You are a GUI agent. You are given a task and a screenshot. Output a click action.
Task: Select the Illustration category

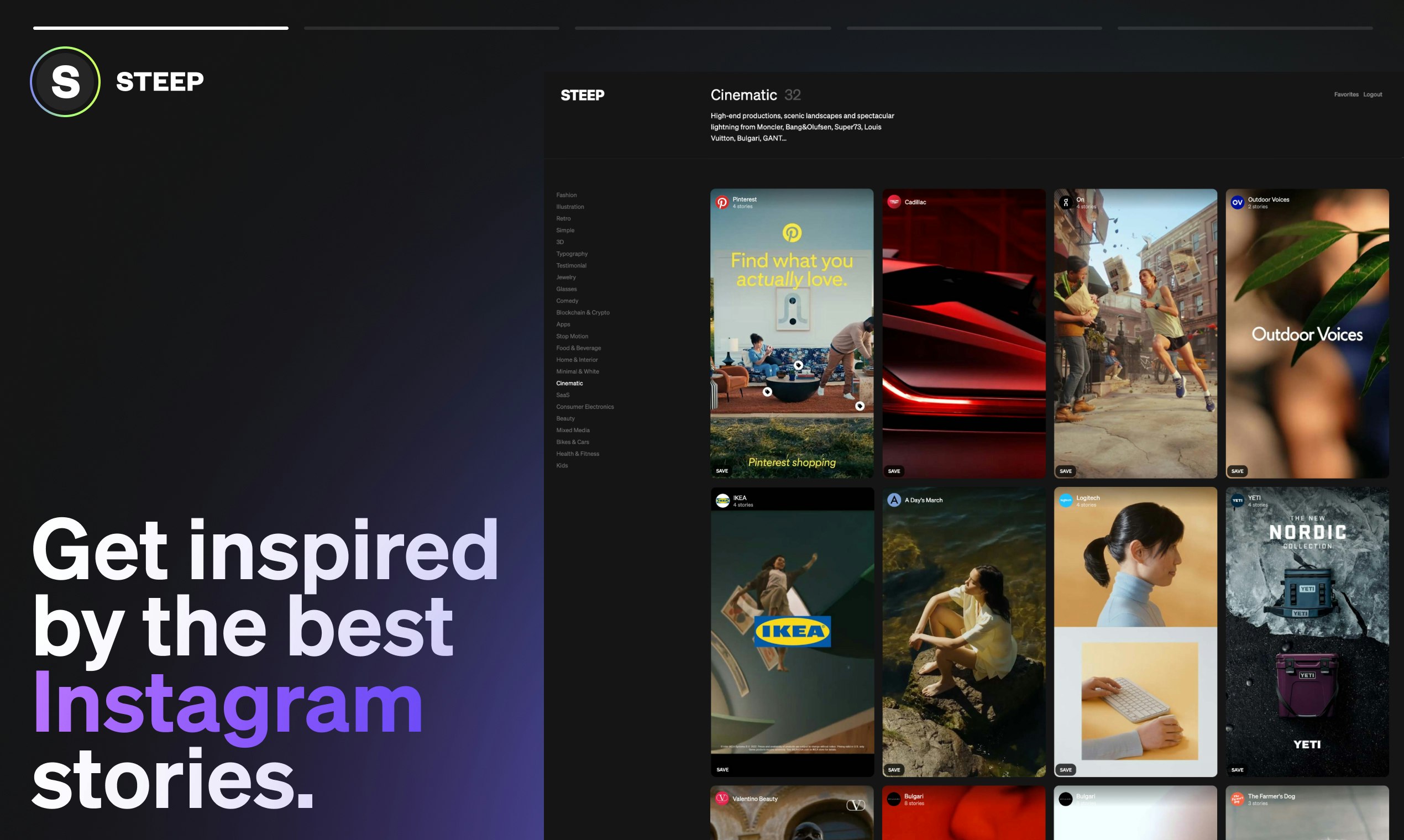[x=570, y=207]
